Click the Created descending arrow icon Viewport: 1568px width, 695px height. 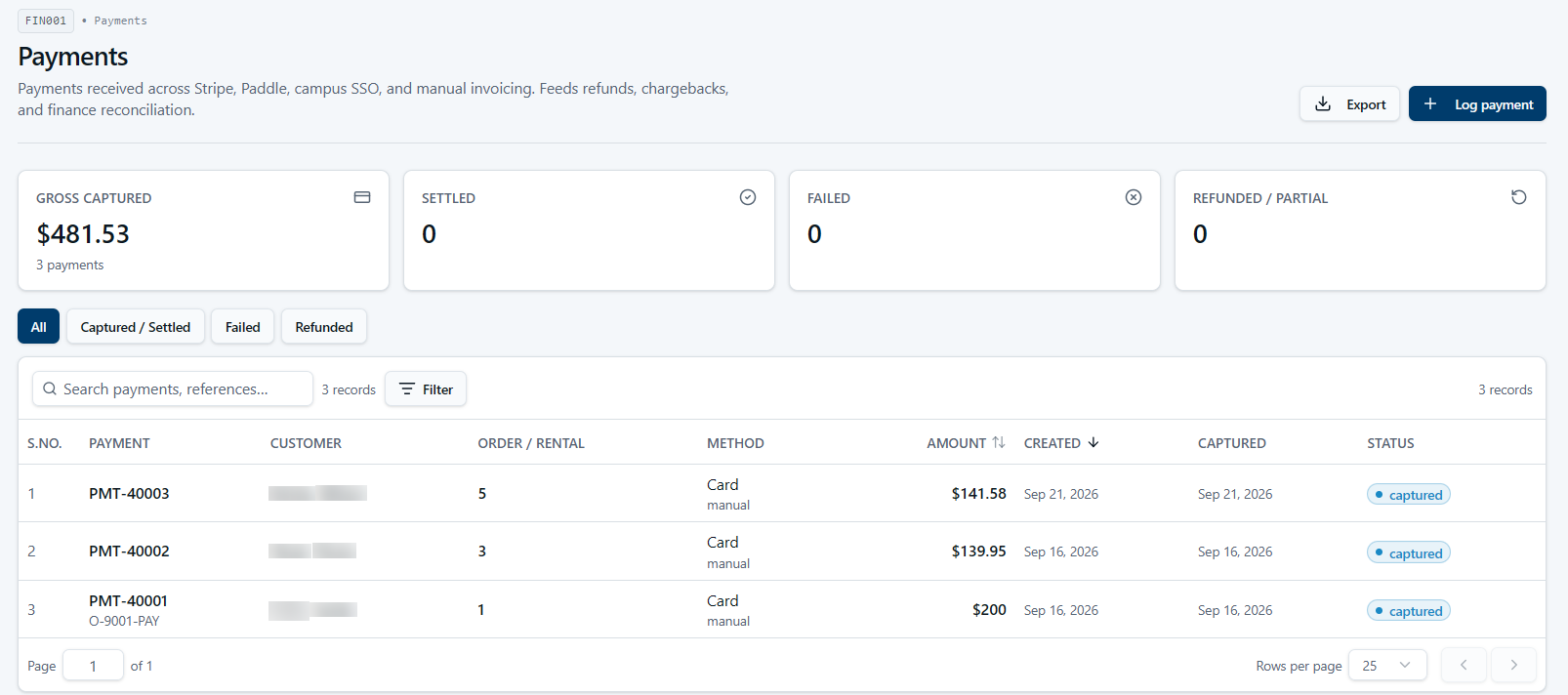click(1093, 442)
